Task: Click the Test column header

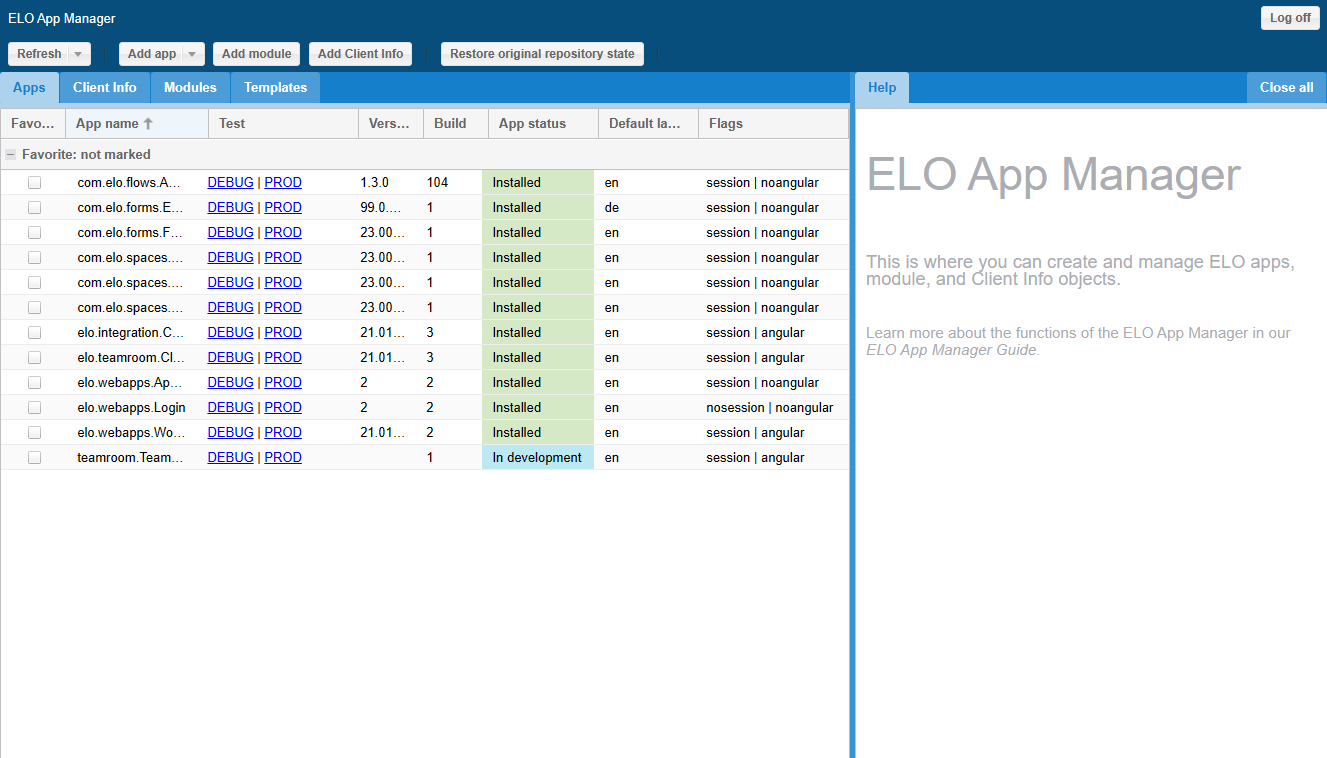Action: [x=283, y=124]
